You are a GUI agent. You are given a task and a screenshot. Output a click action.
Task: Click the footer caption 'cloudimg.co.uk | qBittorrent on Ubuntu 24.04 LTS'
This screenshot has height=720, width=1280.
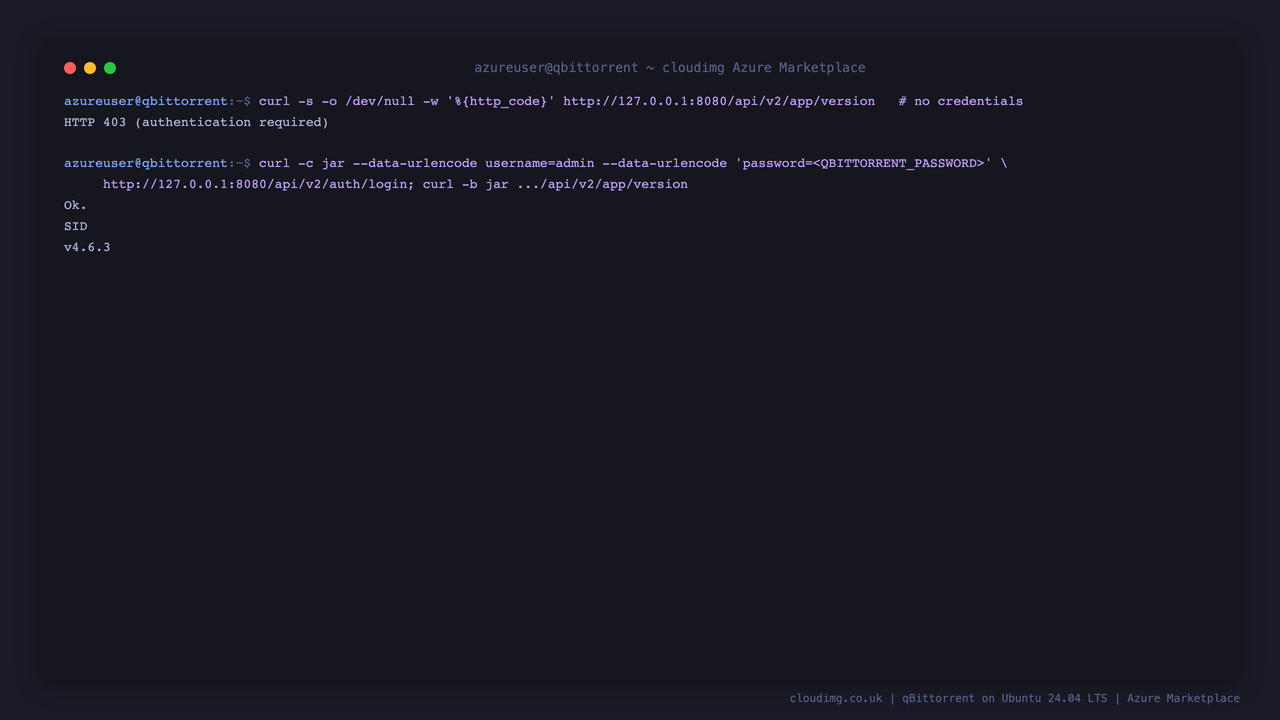pyautogui.click(x=948, y=698)
